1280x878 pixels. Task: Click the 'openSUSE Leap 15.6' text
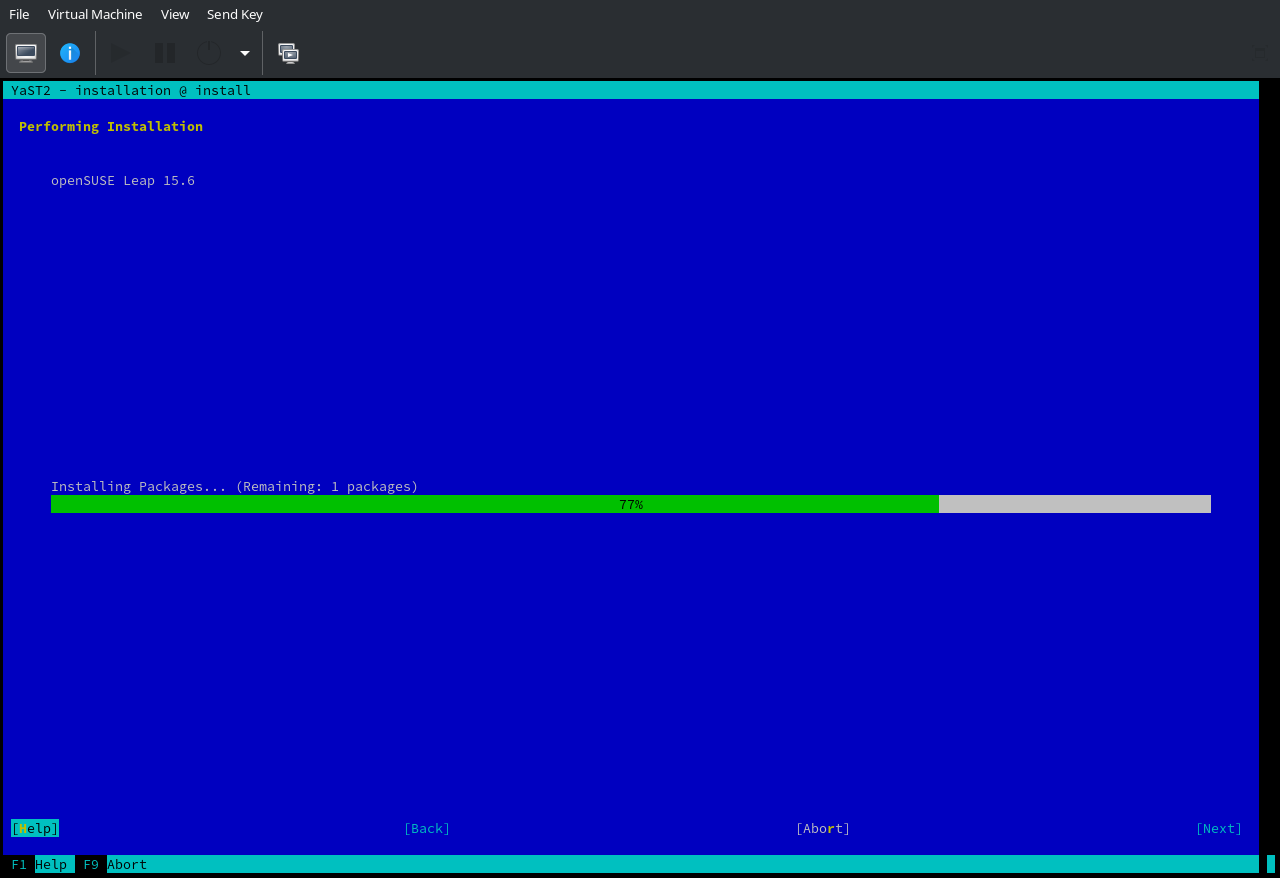tap(123, 181)
